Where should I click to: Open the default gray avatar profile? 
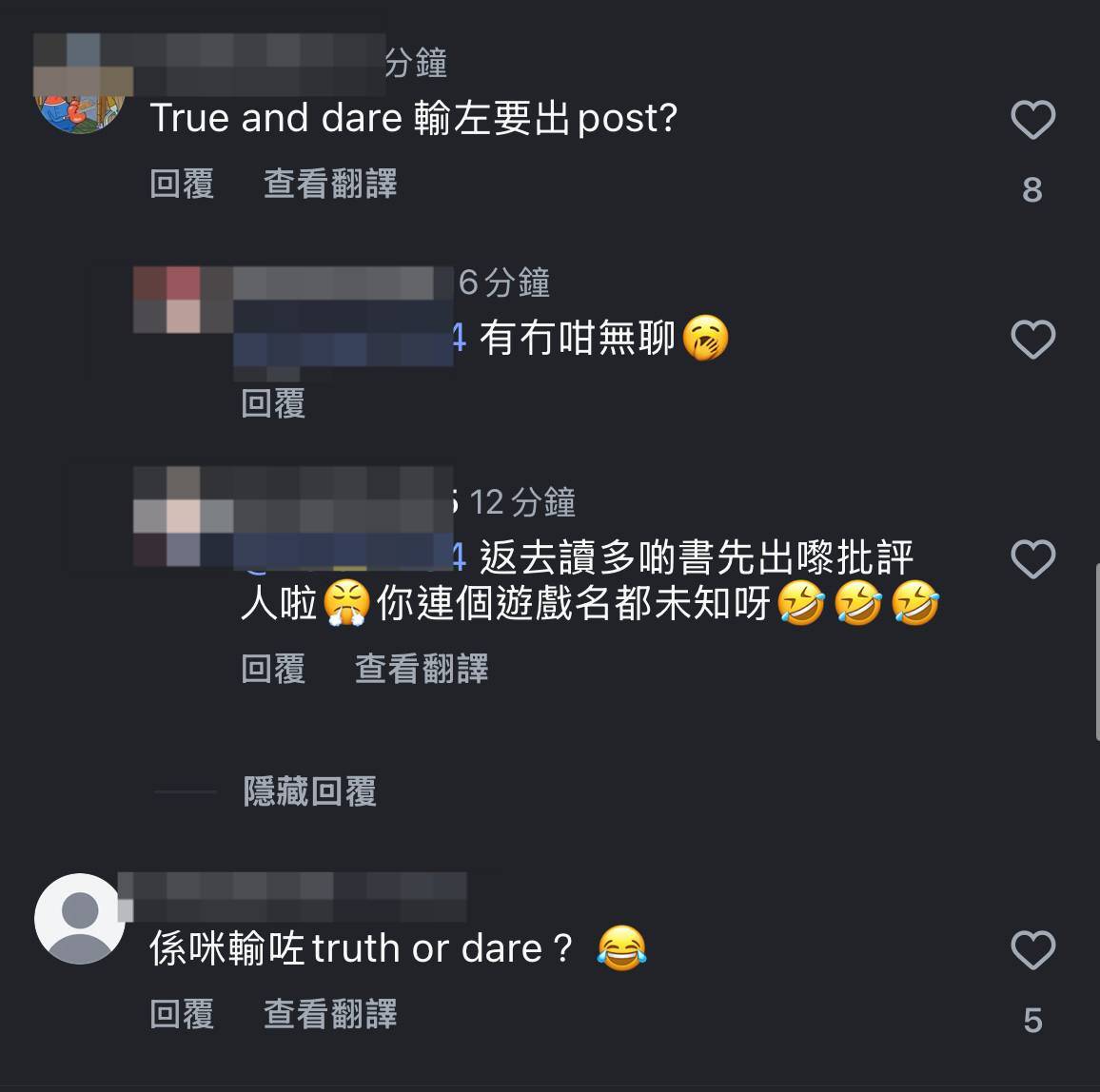click(80, 918)
